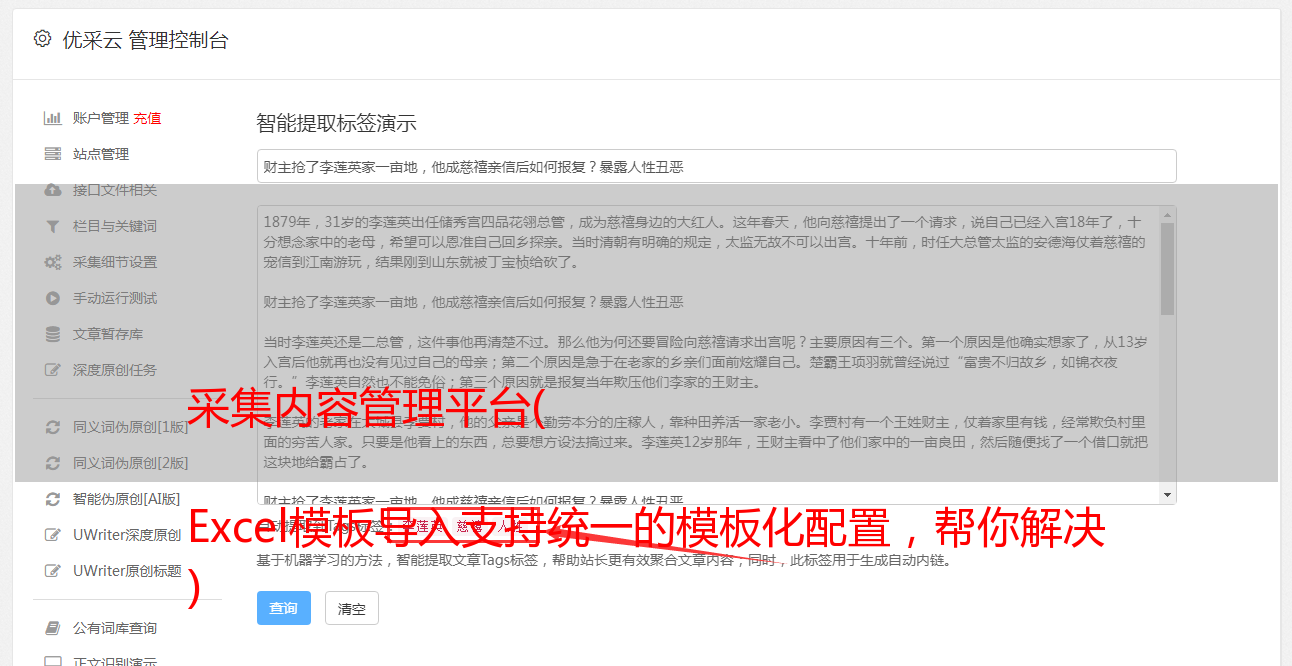
Task: Click the book icon next to 公有词库查询
Action: [x=53, y=628]
